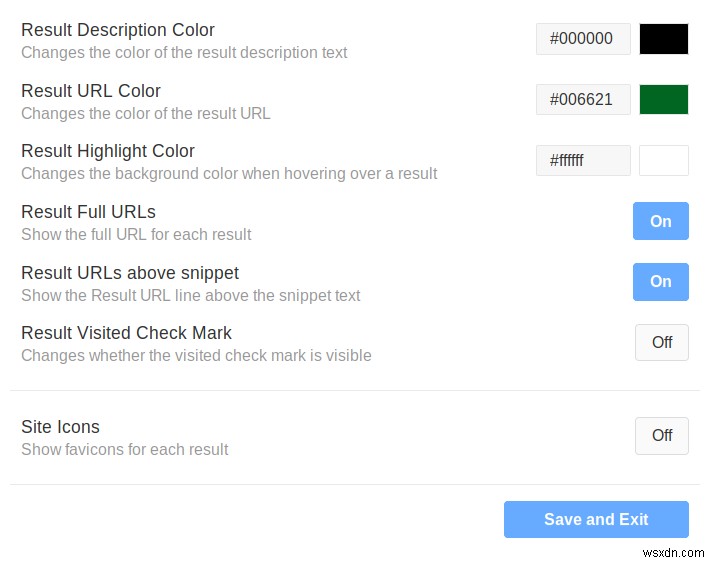Turn off Result Full URLs toggle
Viewport: 716px width, 563px height.
pyautogui.click(x=660, y=221)
